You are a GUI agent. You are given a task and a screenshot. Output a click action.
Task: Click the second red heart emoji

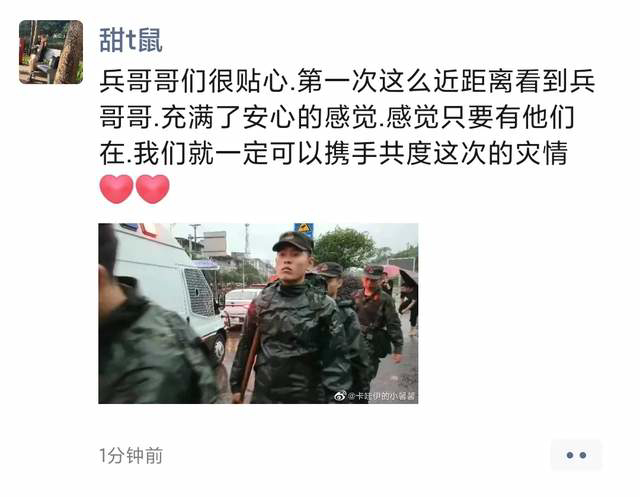[x=152, y=189]
